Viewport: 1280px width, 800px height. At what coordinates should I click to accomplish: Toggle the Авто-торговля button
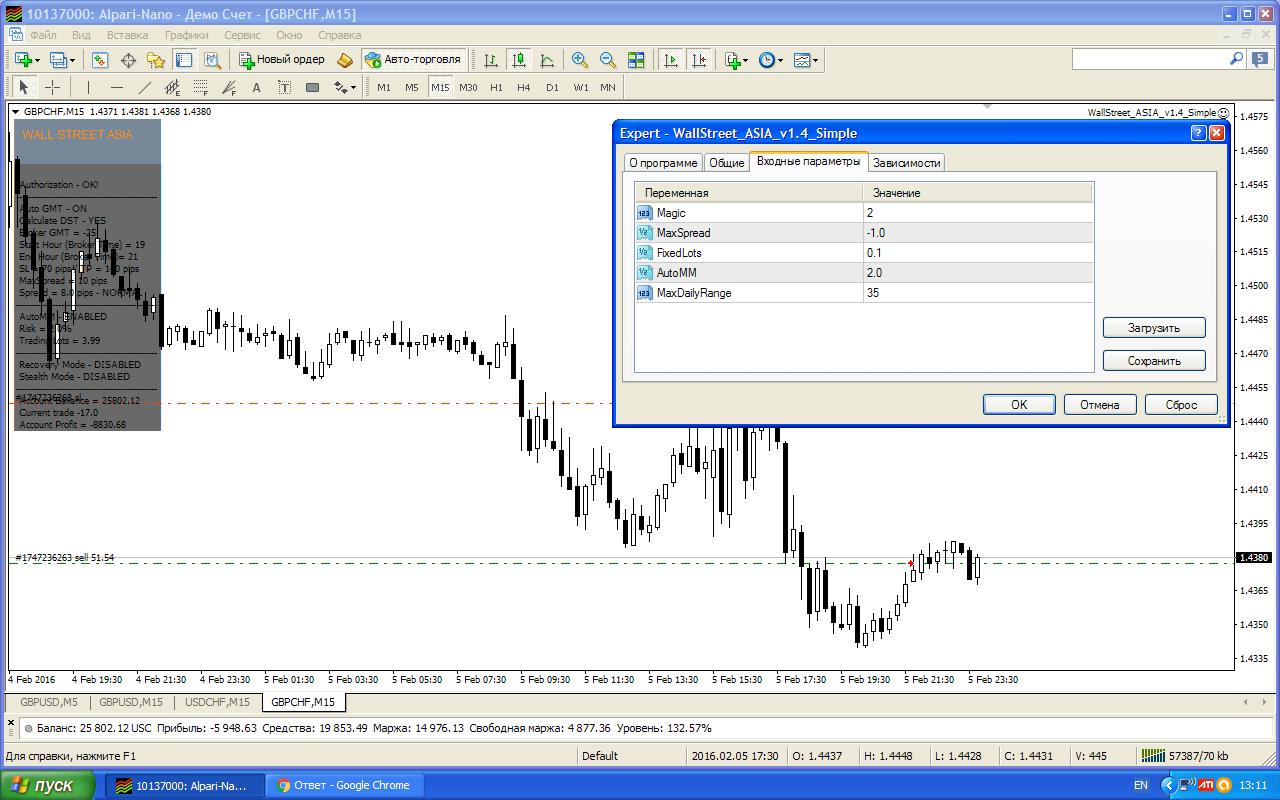coord(413,60)
